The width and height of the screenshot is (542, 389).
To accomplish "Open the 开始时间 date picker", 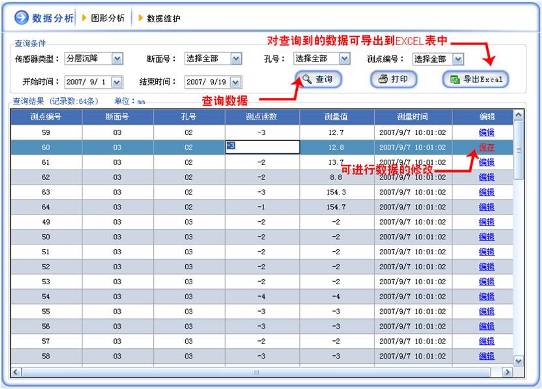I will 117,82.
